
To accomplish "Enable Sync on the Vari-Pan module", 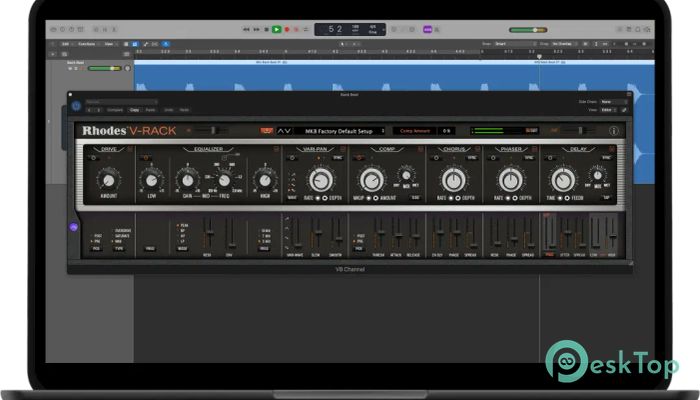I will click(338, 158).
